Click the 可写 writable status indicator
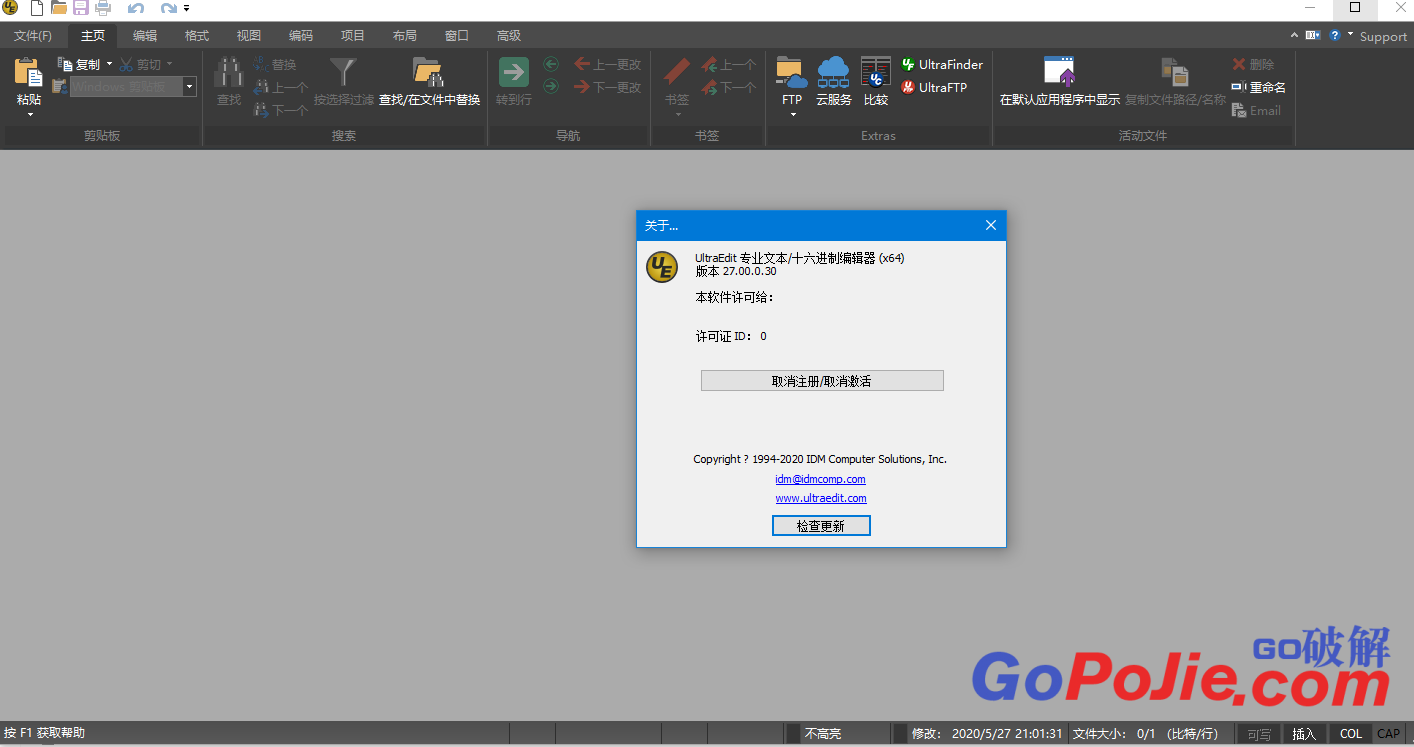The image size is (1414, 747). (x=1258, y=734)
